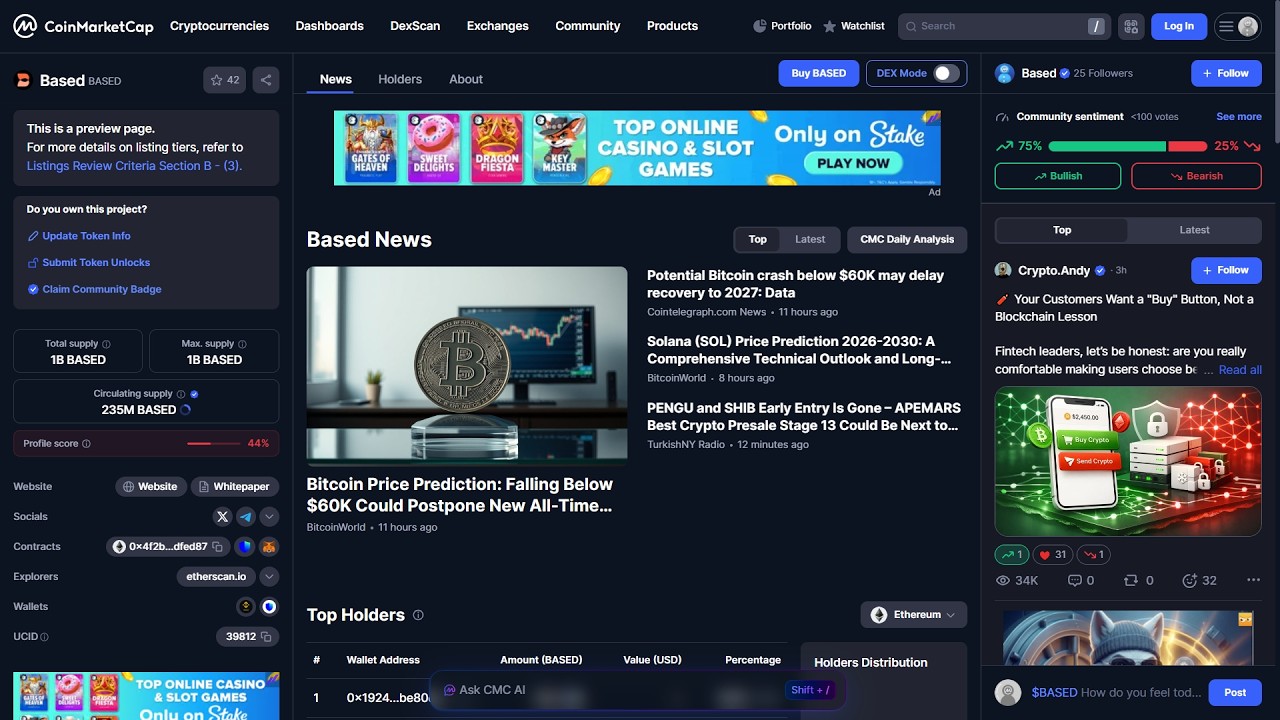Open the Dashboards menu
This screenshot has width=1280, height=720.
329,26
